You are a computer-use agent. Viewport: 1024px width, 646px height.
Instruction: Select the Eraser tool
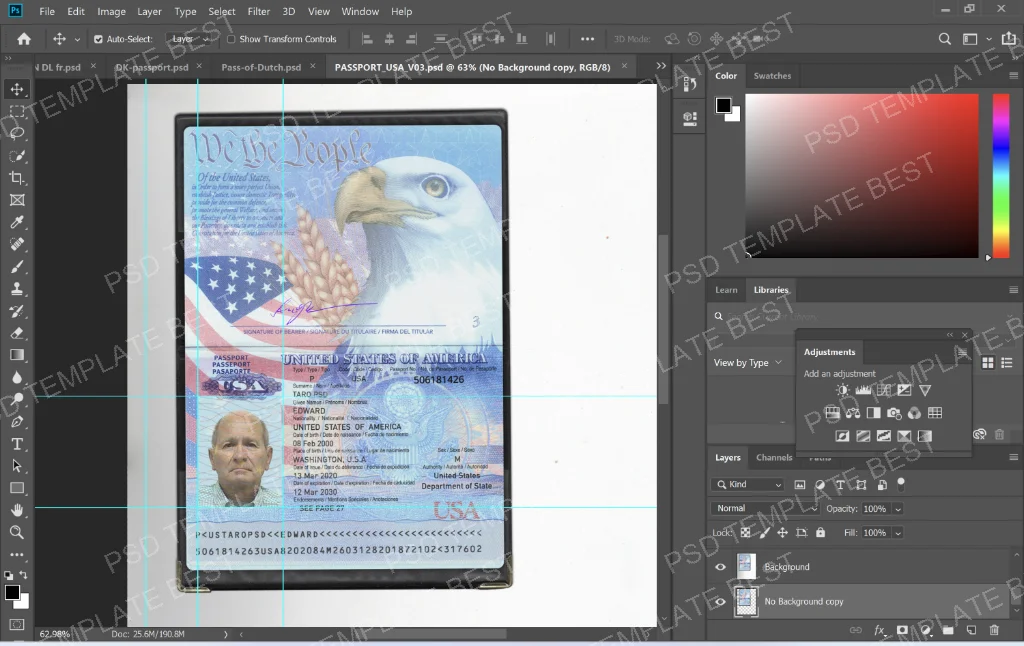17,333
